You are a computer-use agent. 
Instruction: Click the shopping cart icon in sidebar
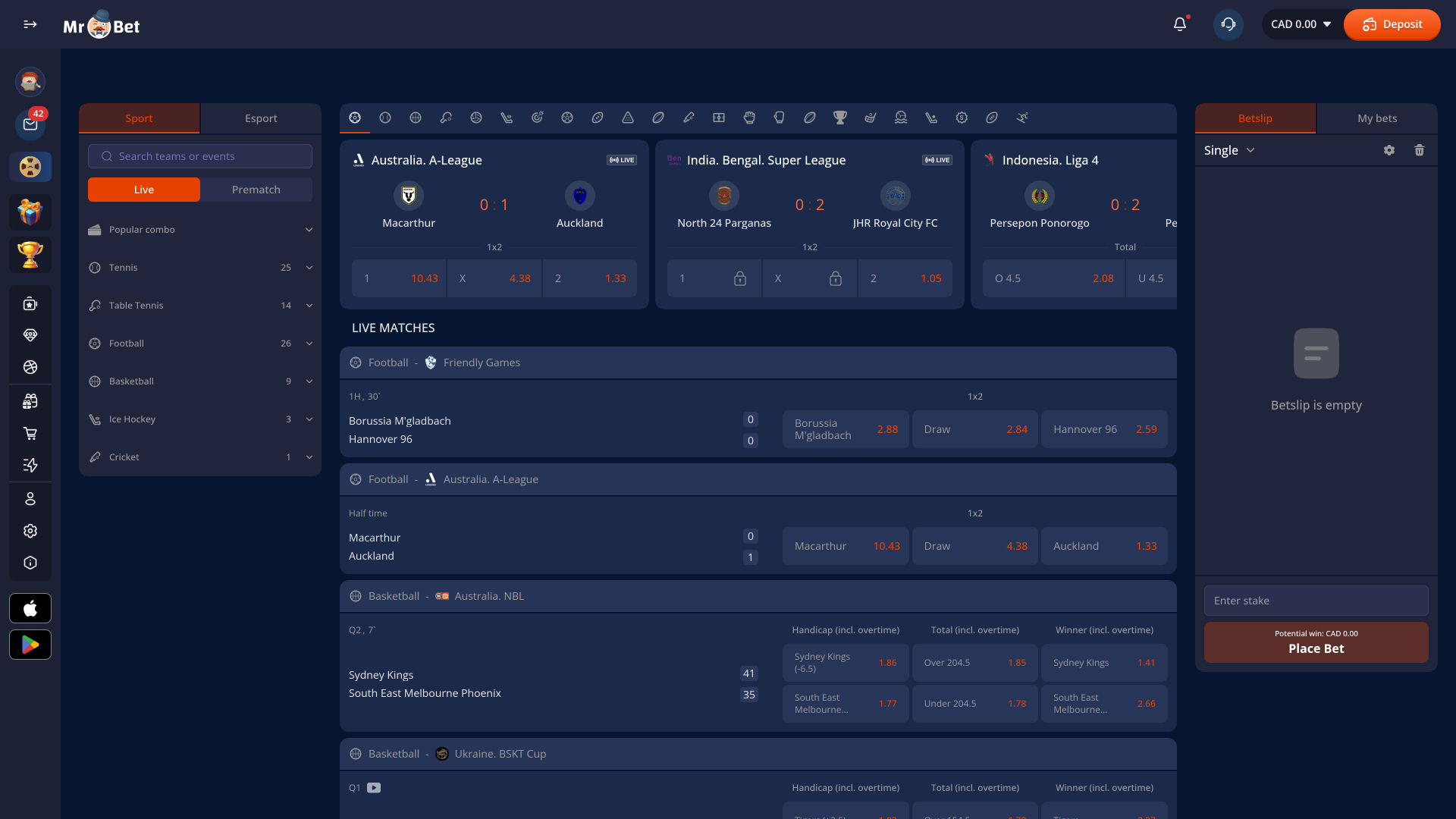[30, 433]
